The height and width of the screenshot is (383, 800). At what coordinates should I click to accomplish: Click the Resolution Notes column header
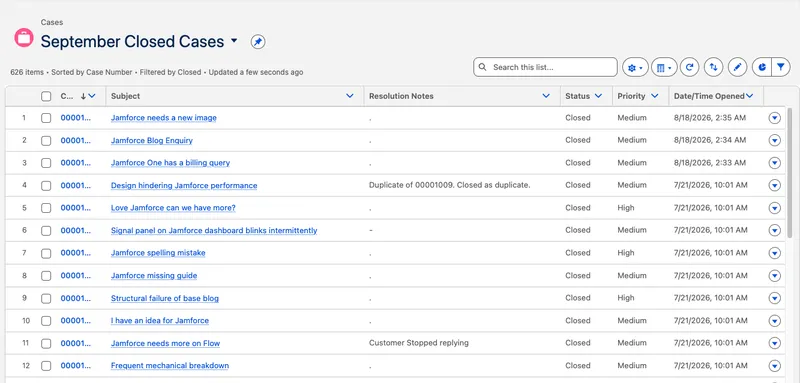[401, 96]
